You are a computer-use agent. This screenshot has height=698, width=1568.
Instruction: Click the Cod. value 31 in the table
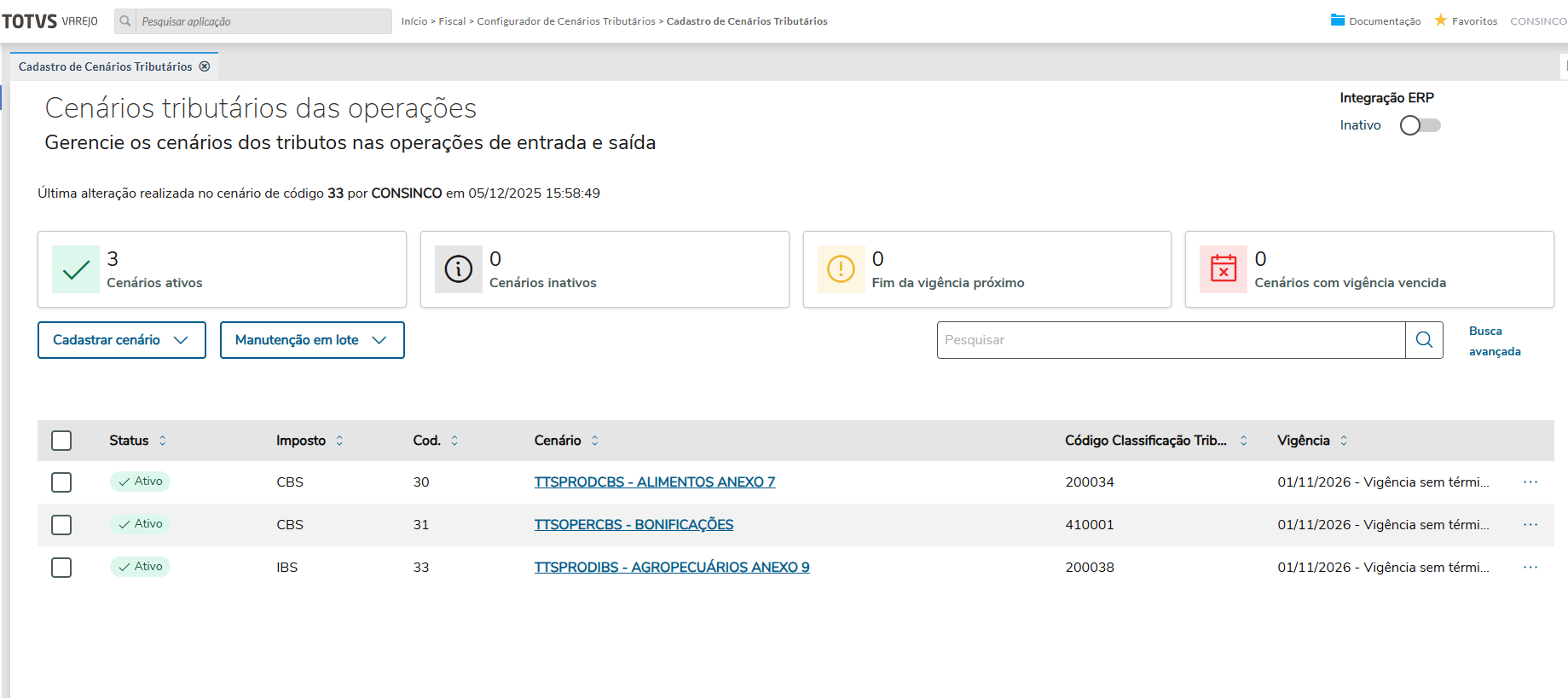coord(421,525)
